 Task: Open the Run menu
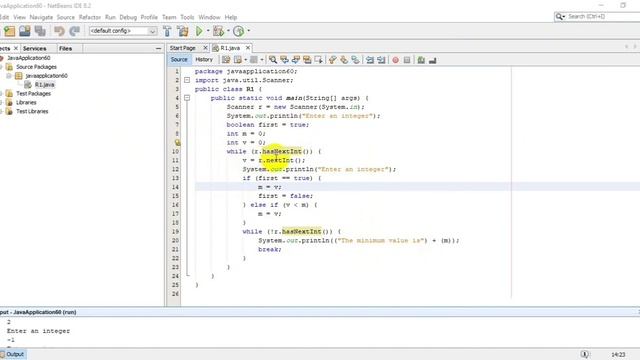tap(110, 17)
